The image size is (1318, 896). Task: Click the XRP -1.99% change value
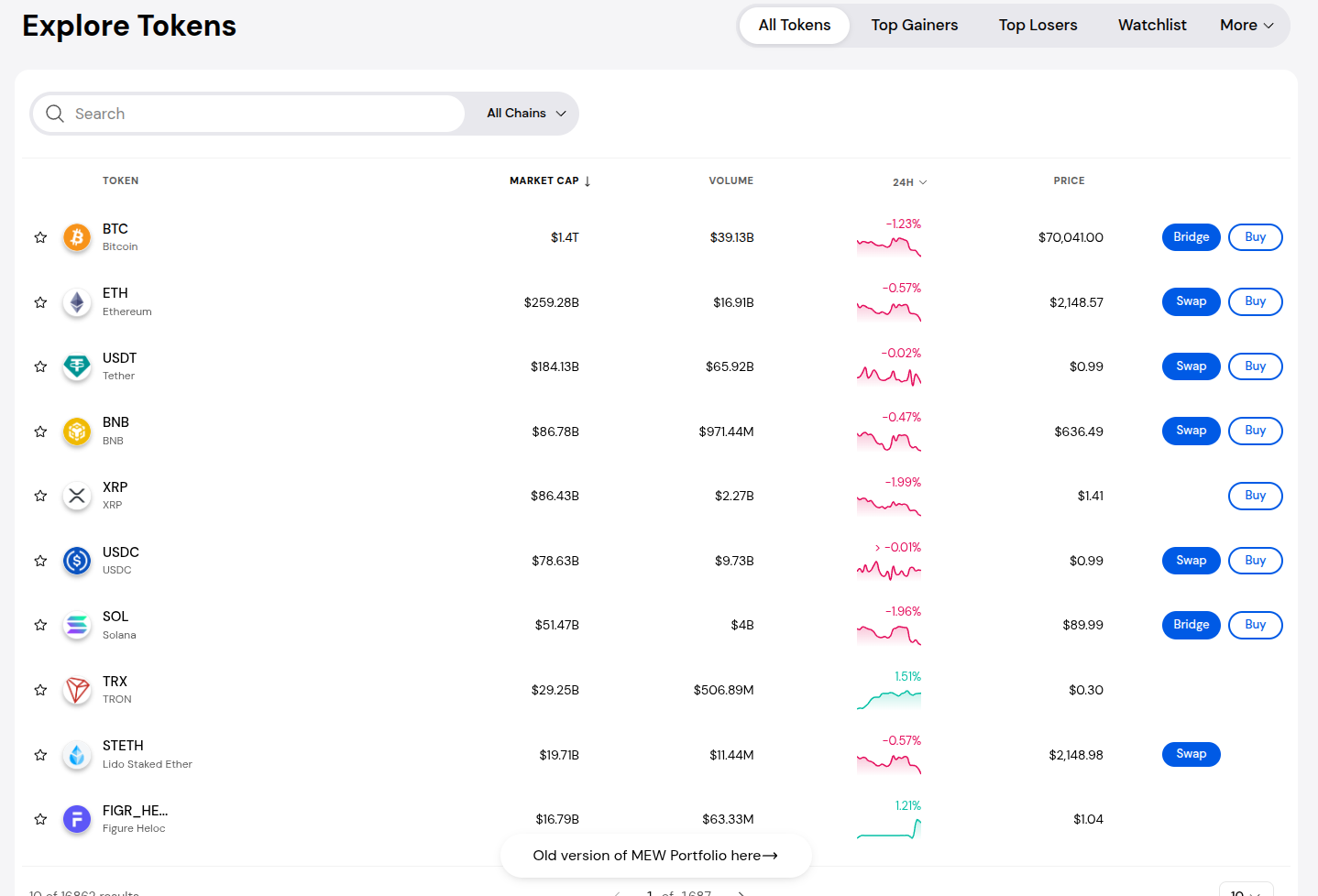tap(903, 483)
